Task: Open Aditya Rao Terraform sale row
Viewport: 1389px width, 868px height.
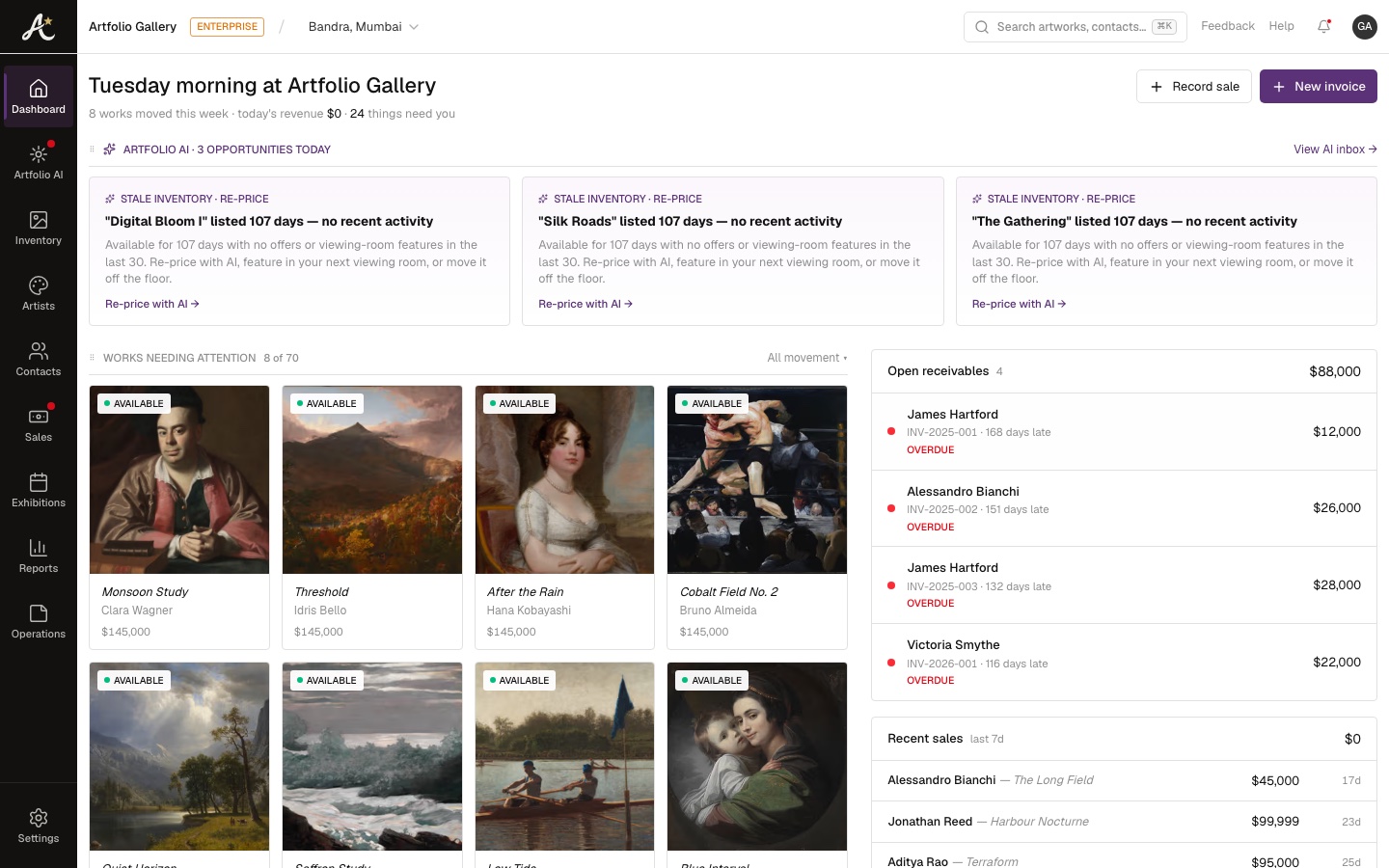Action: tap(1124, 856)
